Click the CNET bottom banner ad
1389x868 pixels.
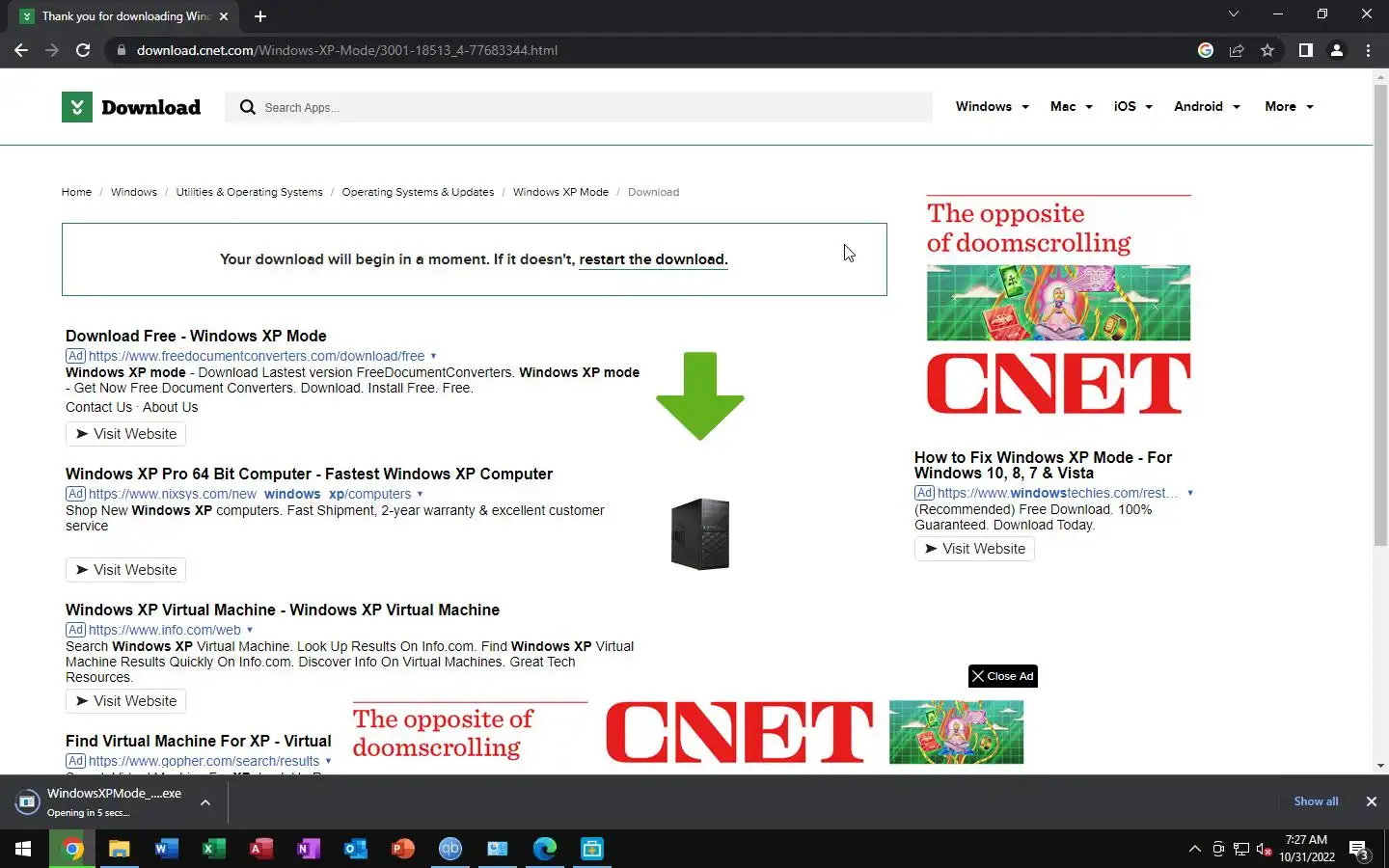tap(688, 733)
